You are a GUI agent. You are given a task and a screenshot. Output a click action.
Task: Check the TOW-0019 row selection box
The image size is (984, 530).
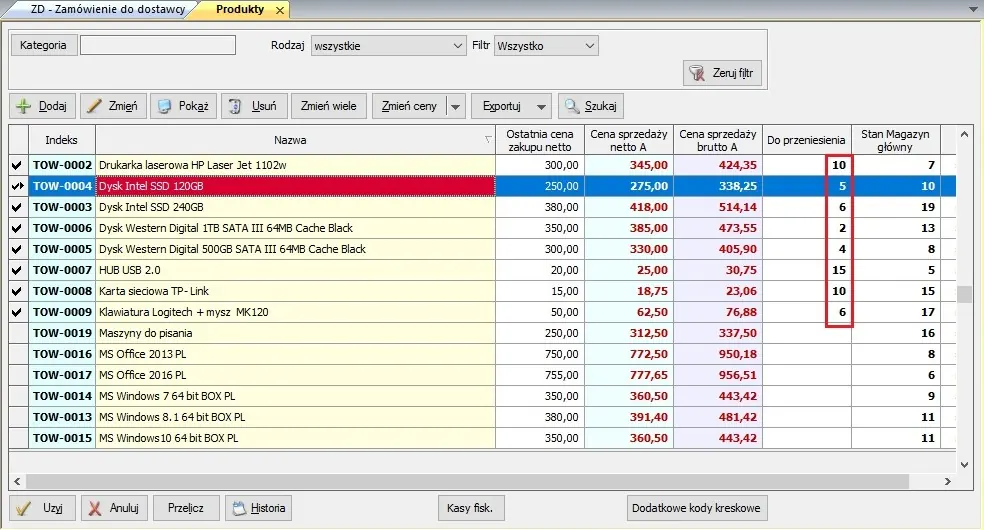tap(18, 333)
